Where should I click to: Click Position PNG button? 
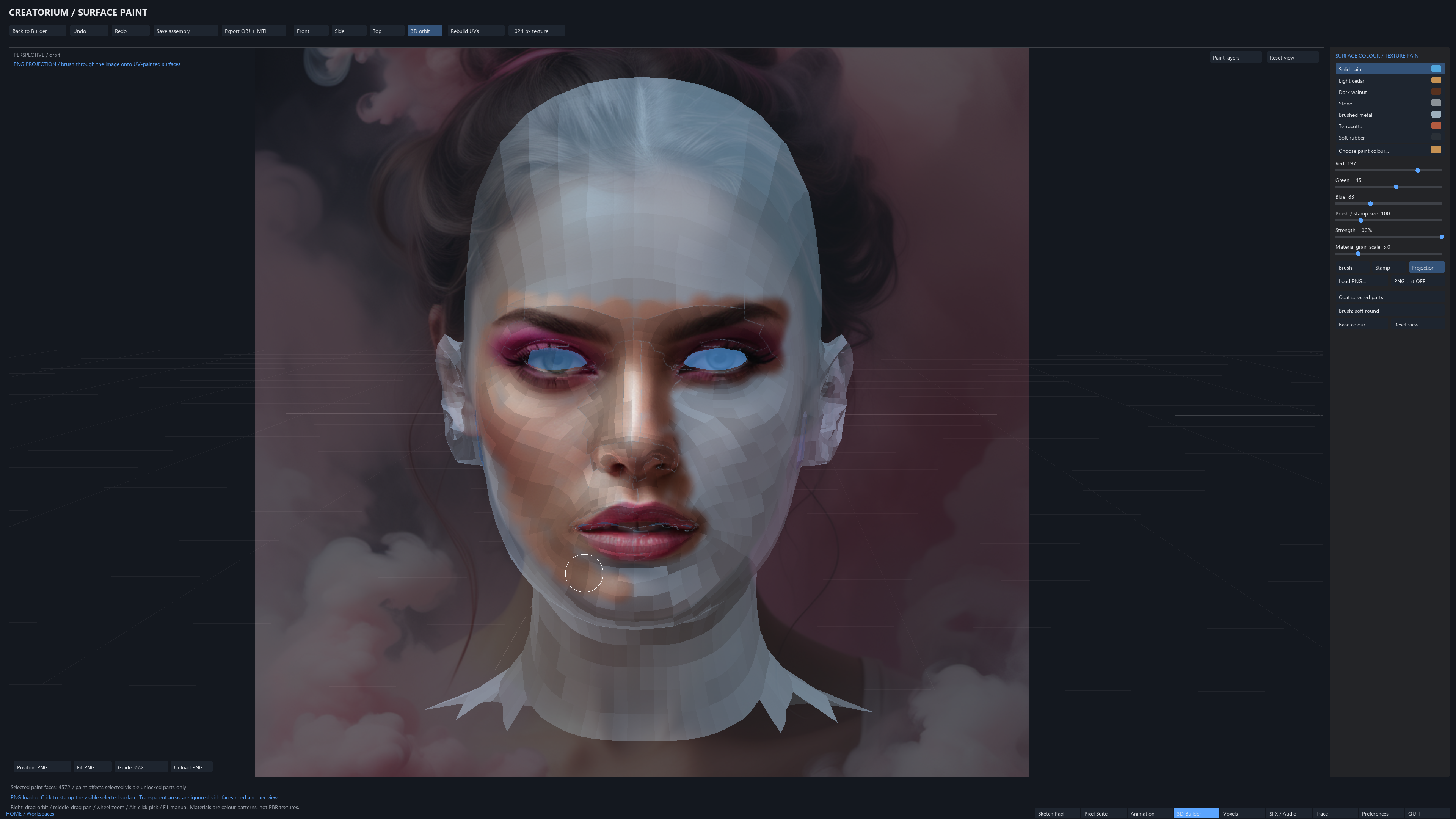click(x=42, y=767)
